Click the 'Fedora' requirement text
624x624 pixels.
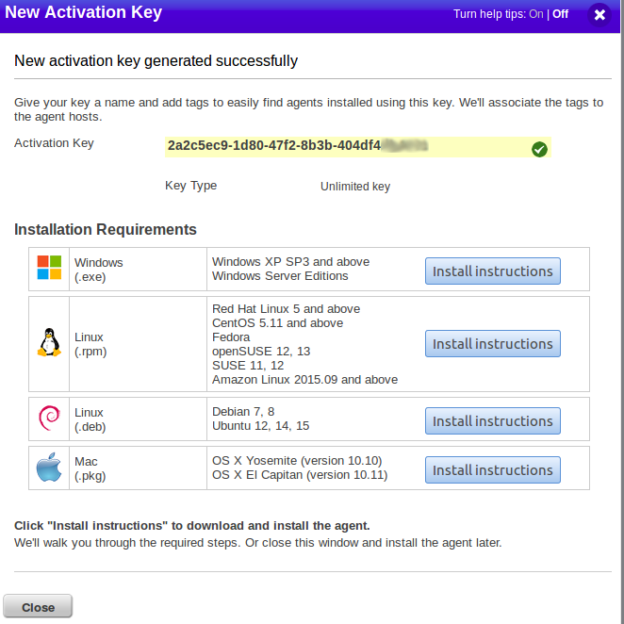point(231,337)
